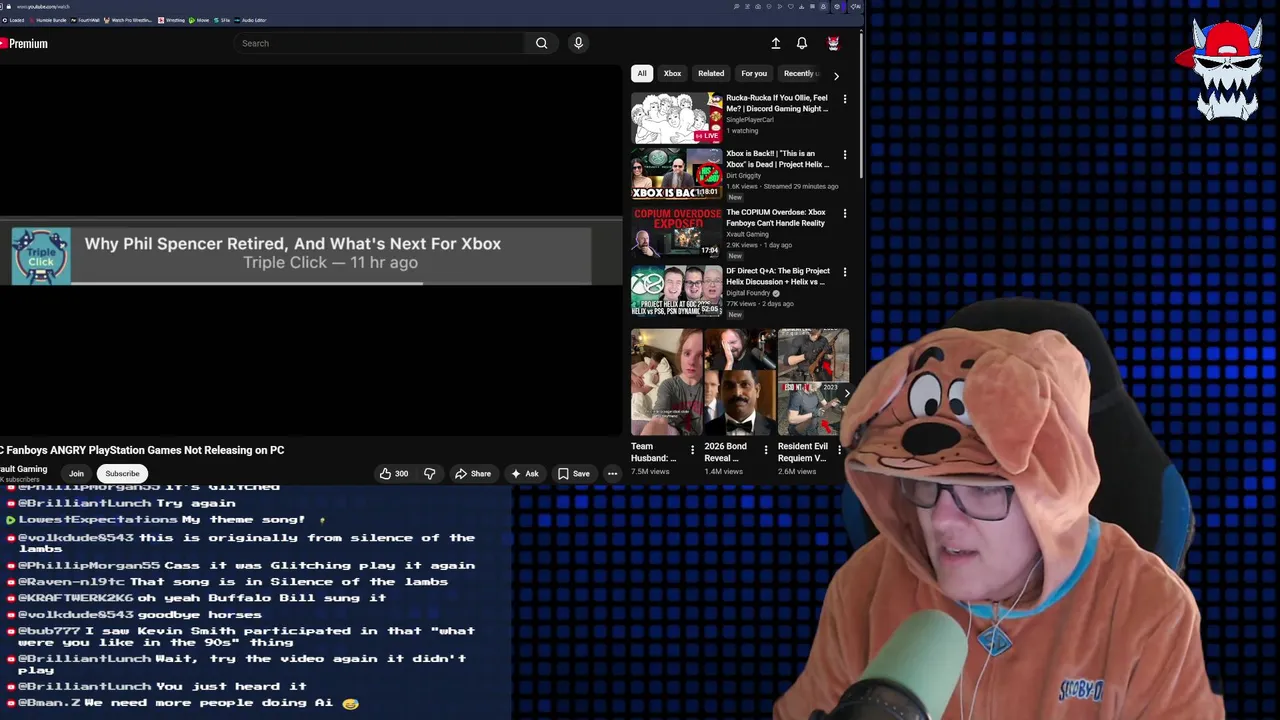This screenshot has height=720, width=1280.
Task: Open options for DF Direct Q+A video
Action: 844,271
